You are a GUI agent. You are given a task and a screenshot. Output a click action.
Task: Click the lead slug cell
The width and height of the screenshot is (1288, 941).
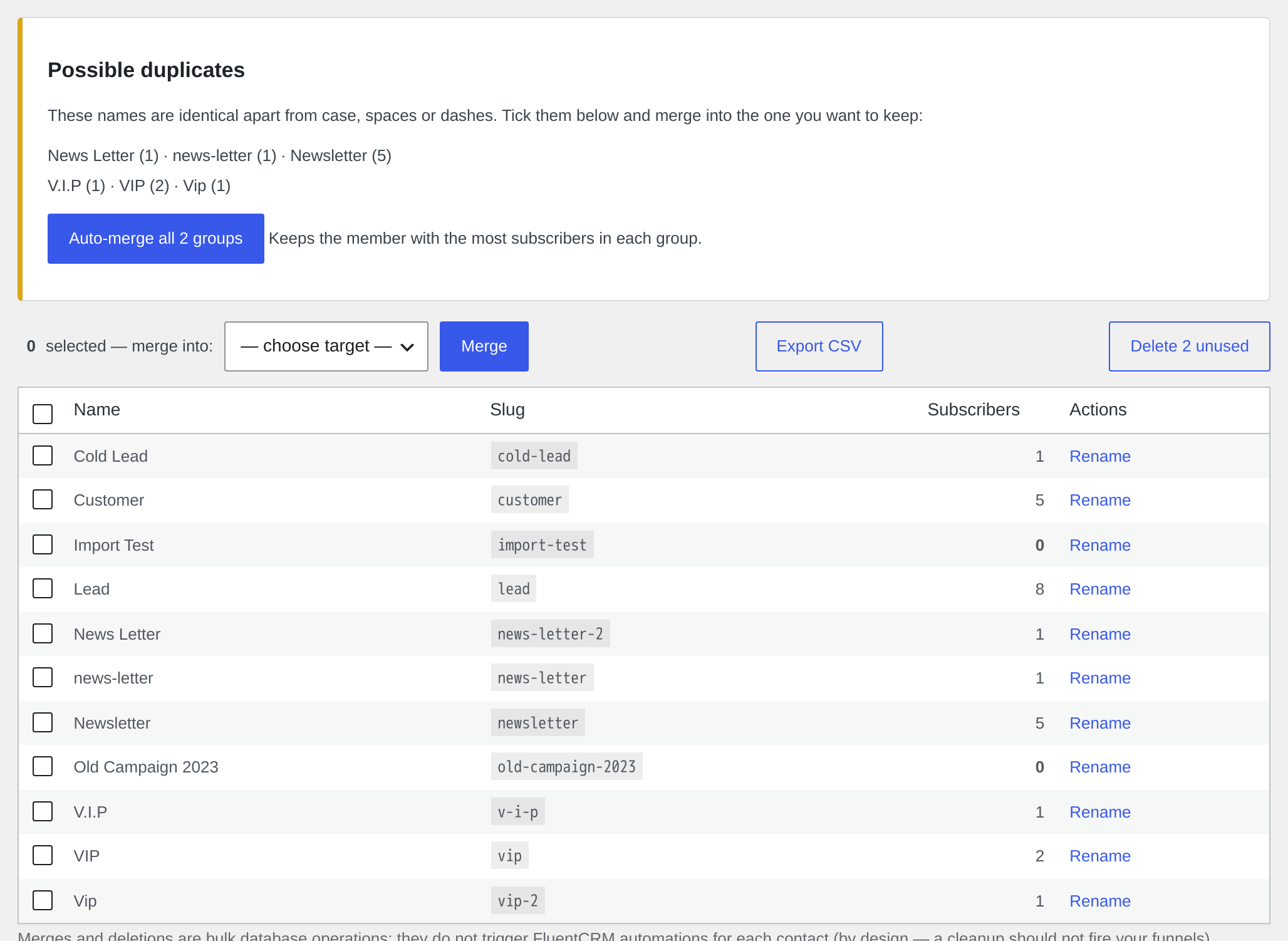pyautogui.click(x=513, y=589)
